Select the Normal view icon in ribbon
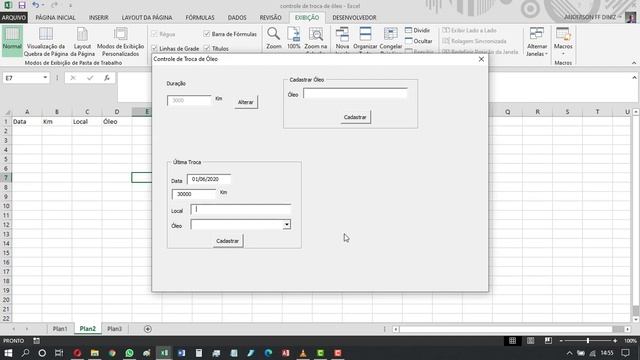This screenshot has height=360, width=640. coord(12,41)
